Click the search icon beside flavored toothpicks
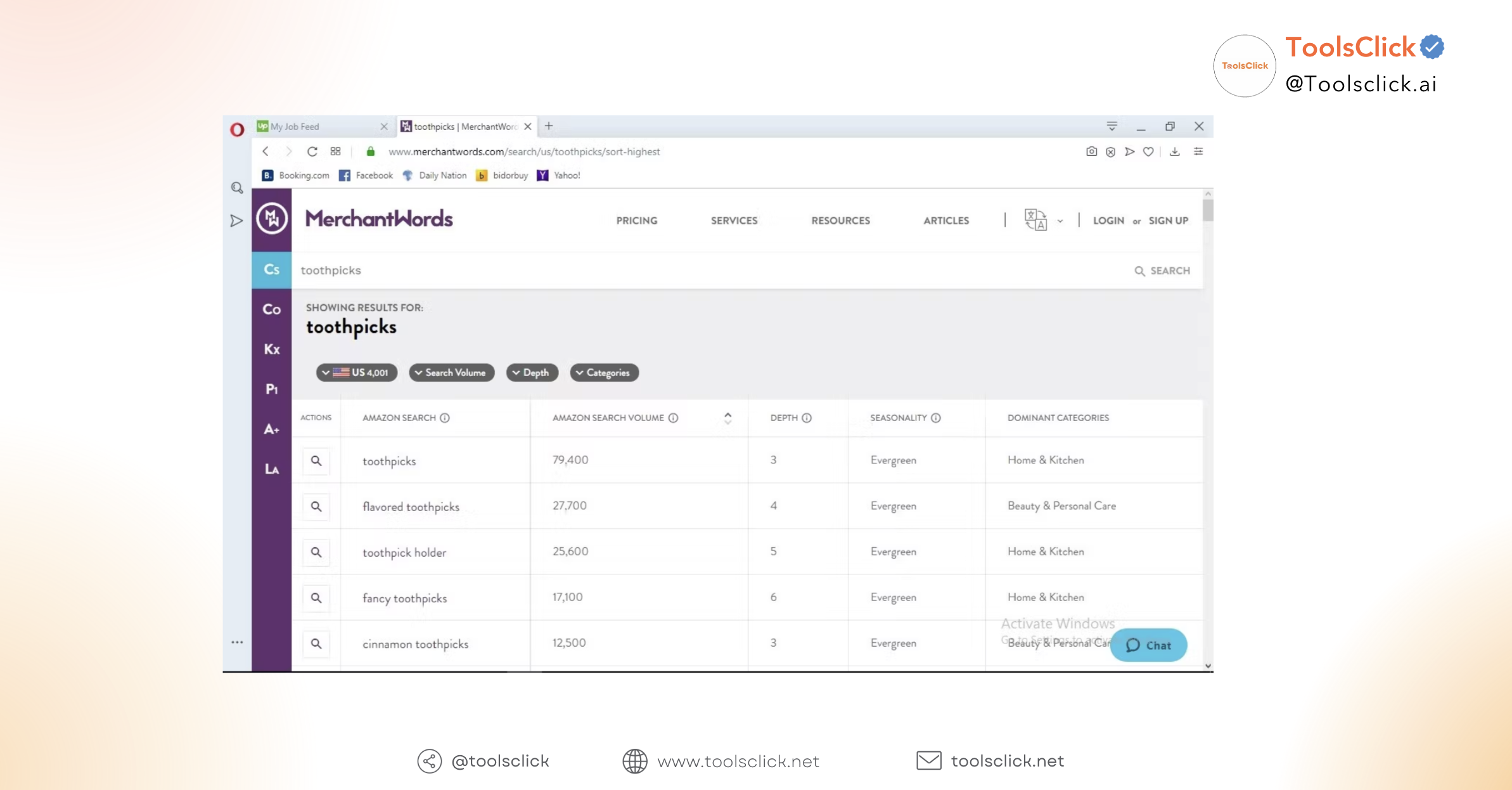This screenshot has height=790, width=1512. point(316,506)
